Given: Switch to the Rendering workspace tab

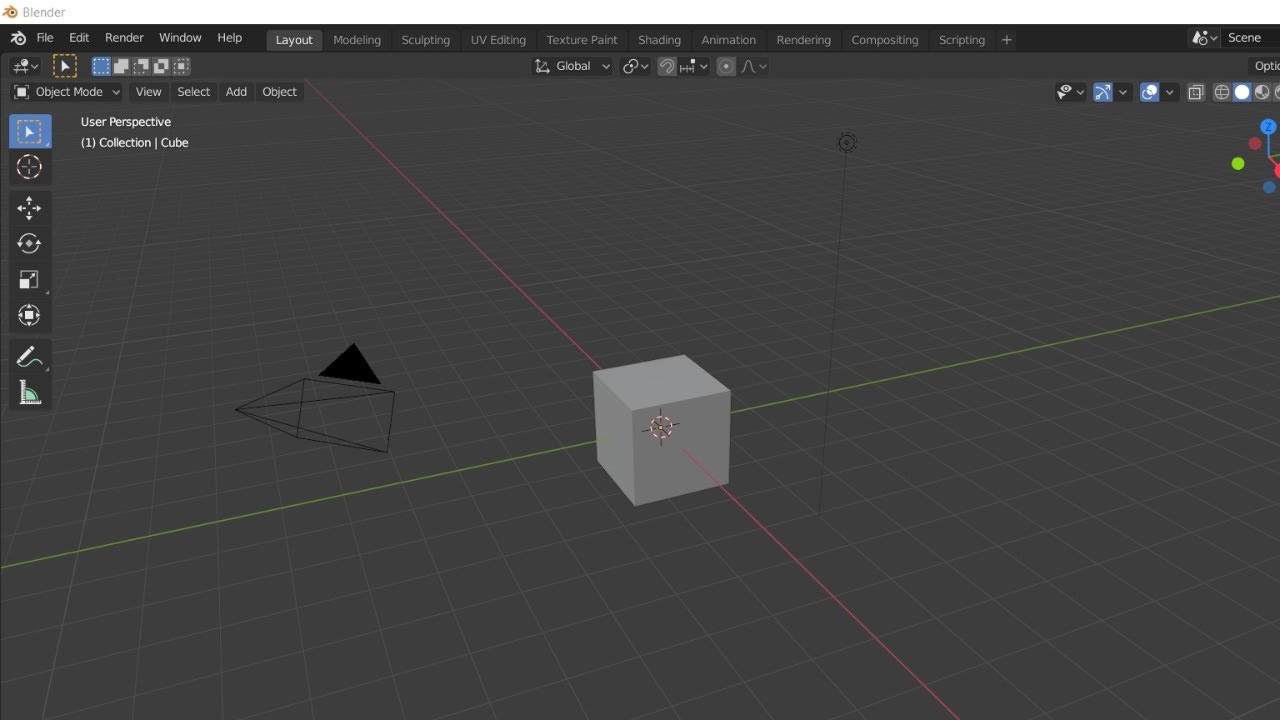Looking at the screenshot, I should point(803,40).
